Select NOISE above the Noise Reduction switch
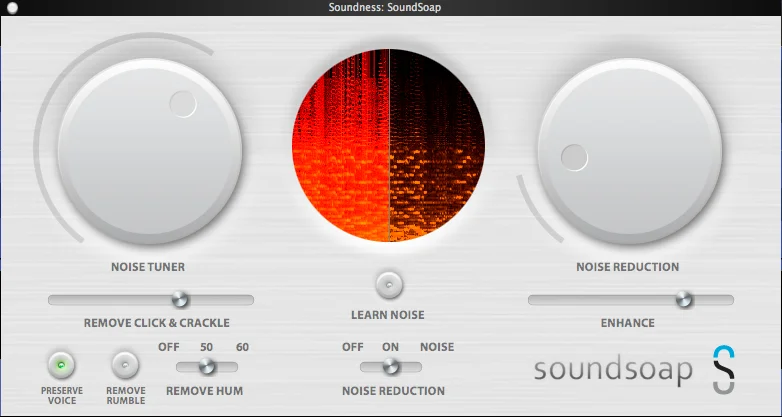 (437, 347)
